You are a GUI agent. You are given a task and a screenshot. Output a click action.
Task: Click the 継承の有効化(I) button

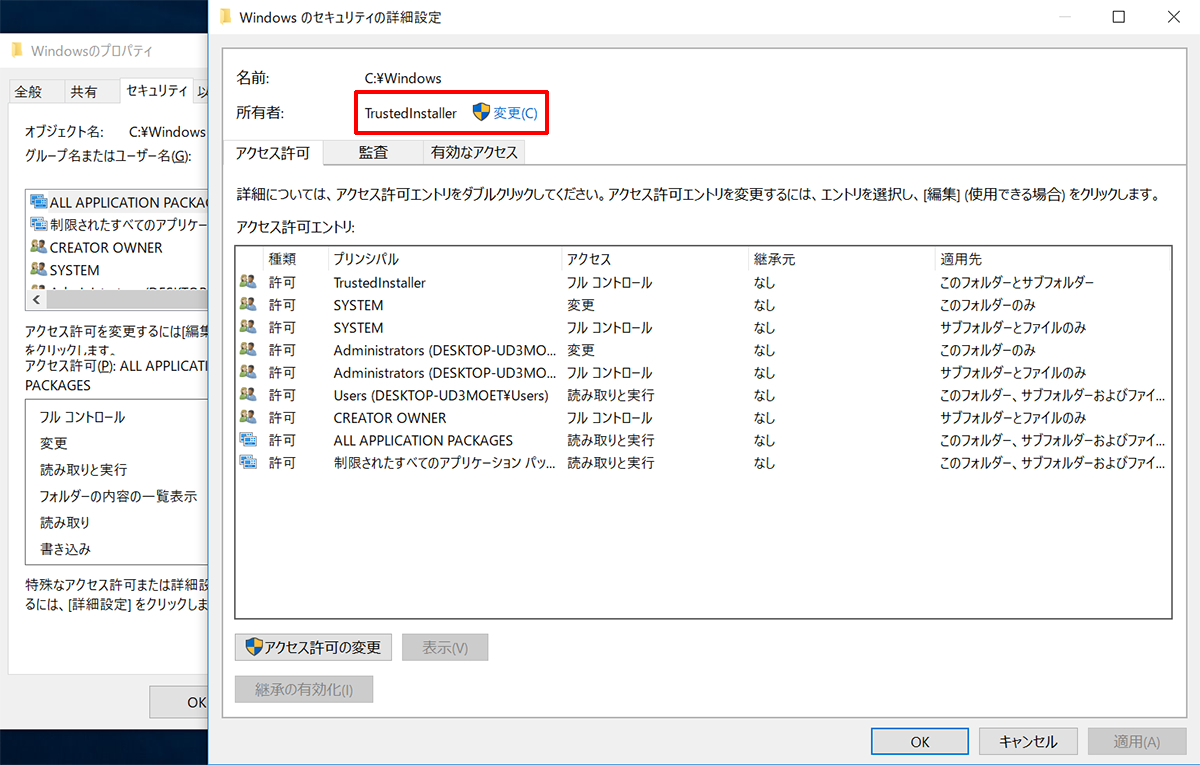tap(304, 689)
